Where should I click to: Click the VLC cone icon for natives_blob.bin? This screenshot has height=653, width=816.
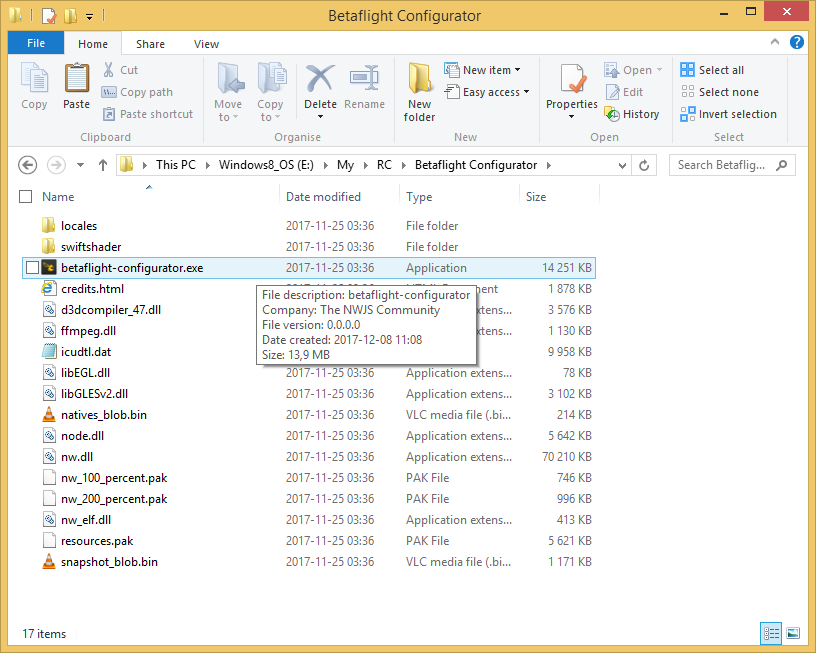[x=49, y=415]
